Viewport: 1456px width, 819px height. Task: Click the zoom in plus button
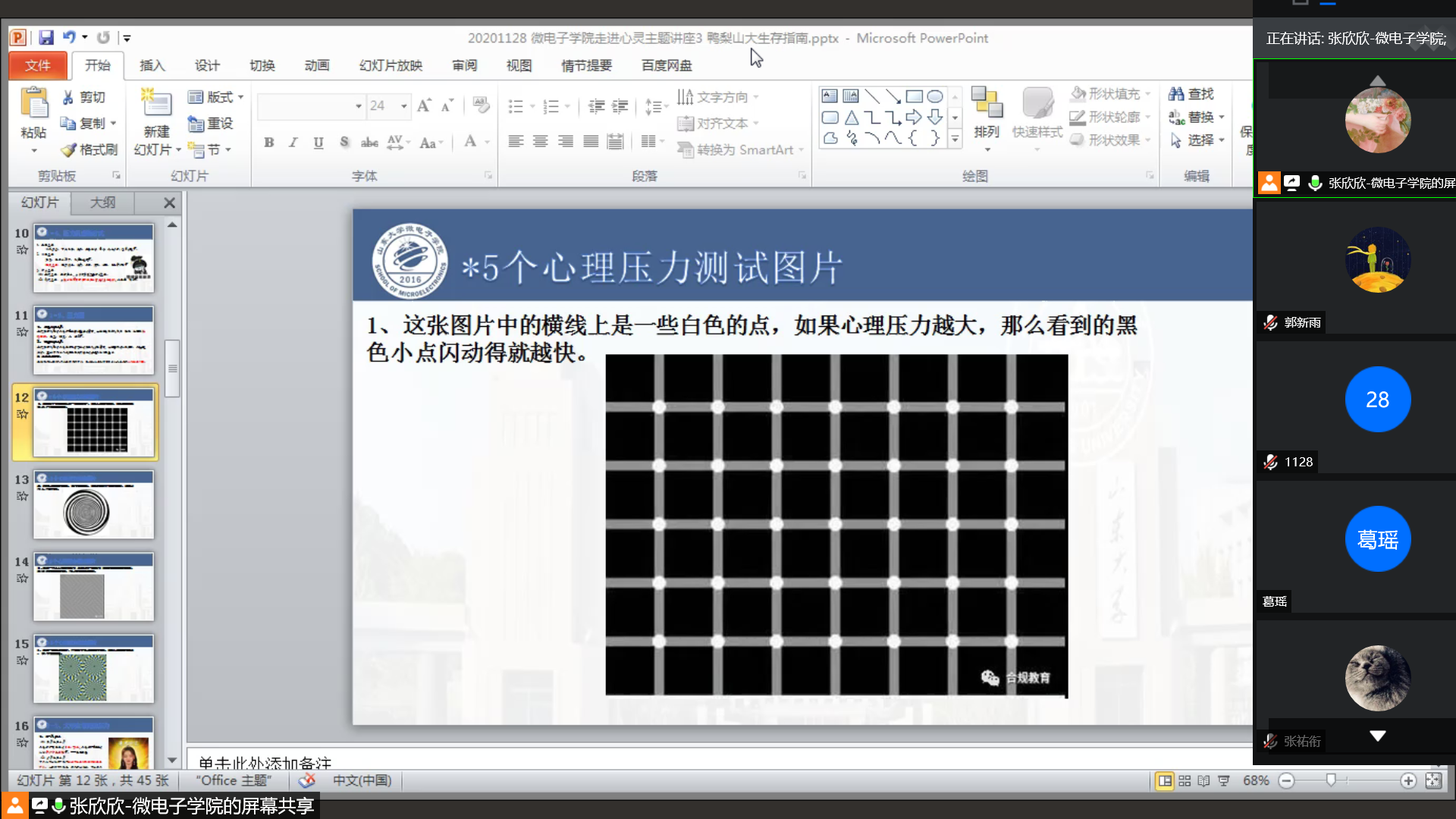point(1408,781)
